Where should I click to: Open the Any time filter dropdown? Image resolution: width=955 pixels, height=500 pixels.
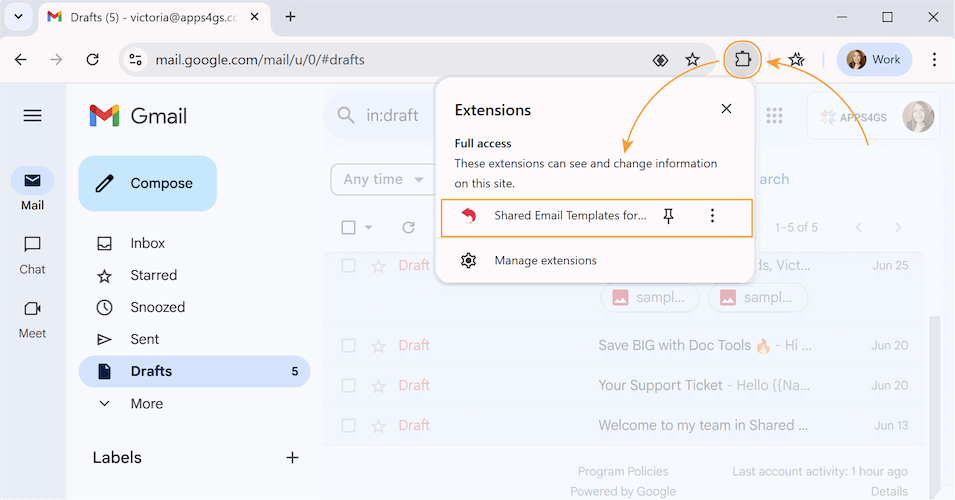point(383,180)
